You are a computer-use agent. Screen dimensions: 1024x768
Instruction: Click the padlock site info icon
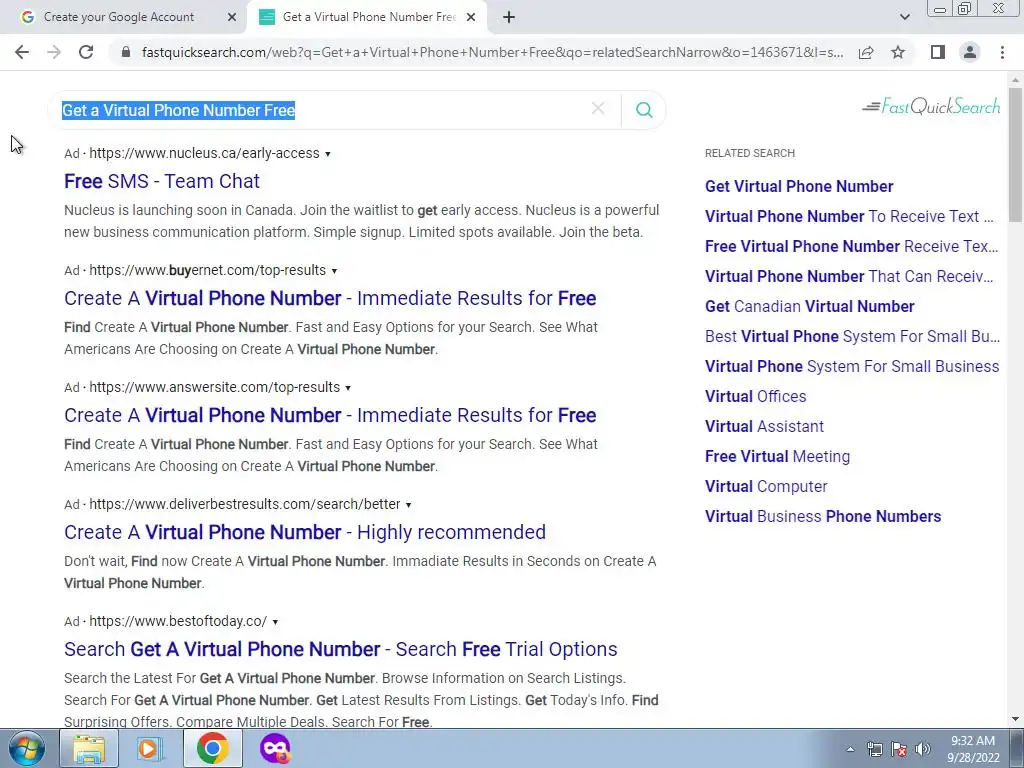[126, 52]
